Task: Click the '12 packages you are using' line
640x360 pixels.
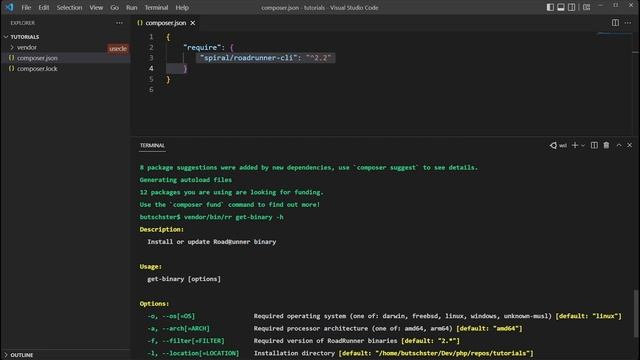Action: point(231,192)
